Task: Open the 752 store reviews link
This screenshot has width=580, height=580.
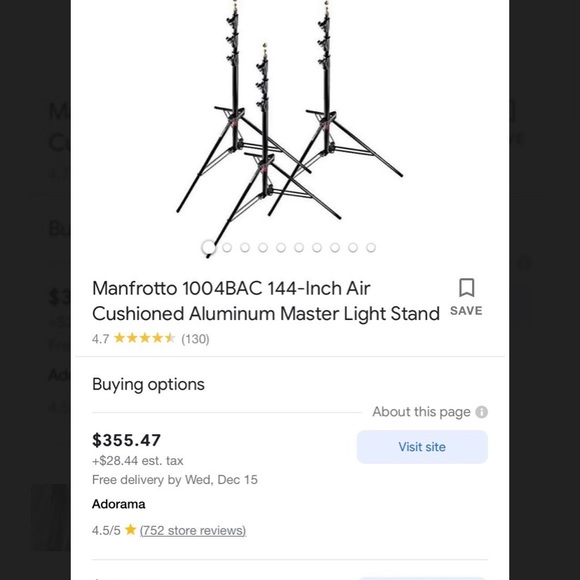Action: [x=193, y=530]
